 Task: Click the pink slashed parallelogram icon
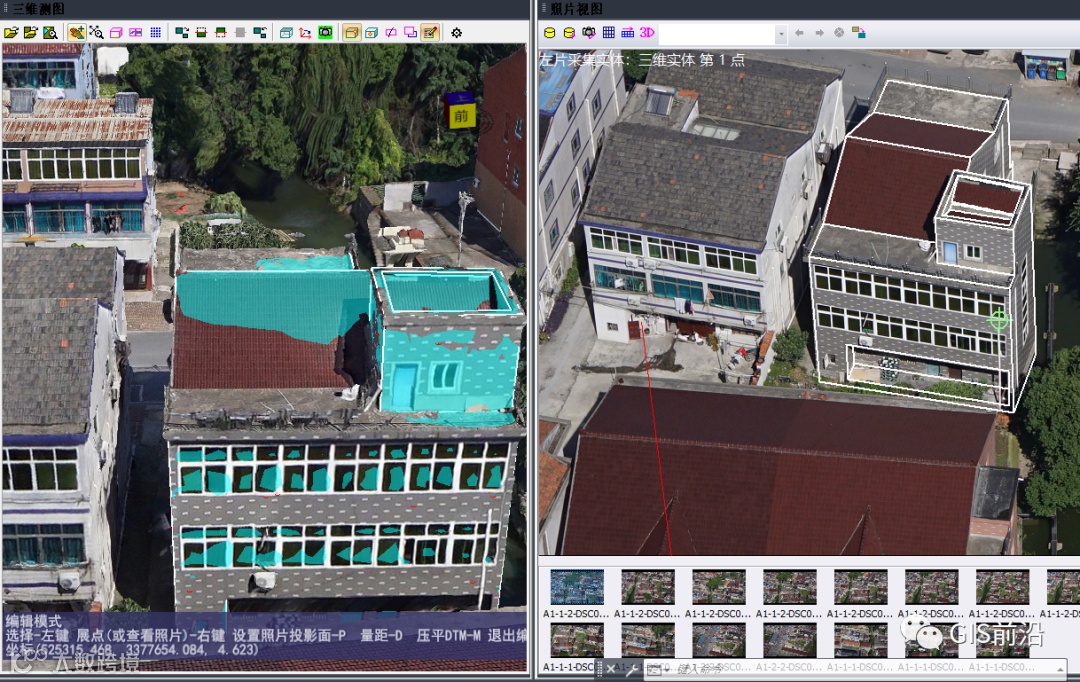(x=391, y=32)
